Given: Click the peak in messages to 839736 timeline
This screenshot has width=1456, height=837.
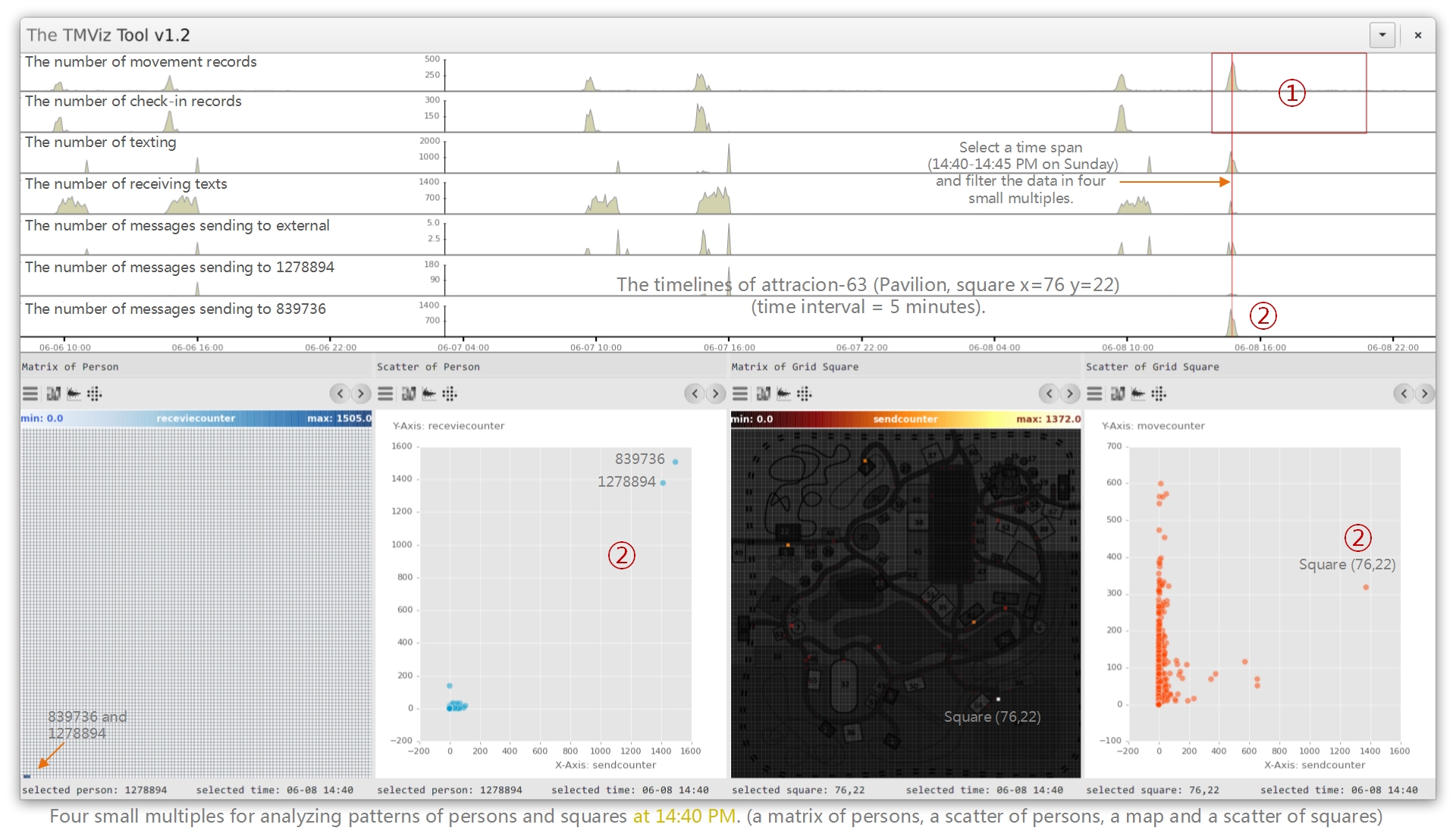Looking at the screenshot, I should [x=1232, y=323].
